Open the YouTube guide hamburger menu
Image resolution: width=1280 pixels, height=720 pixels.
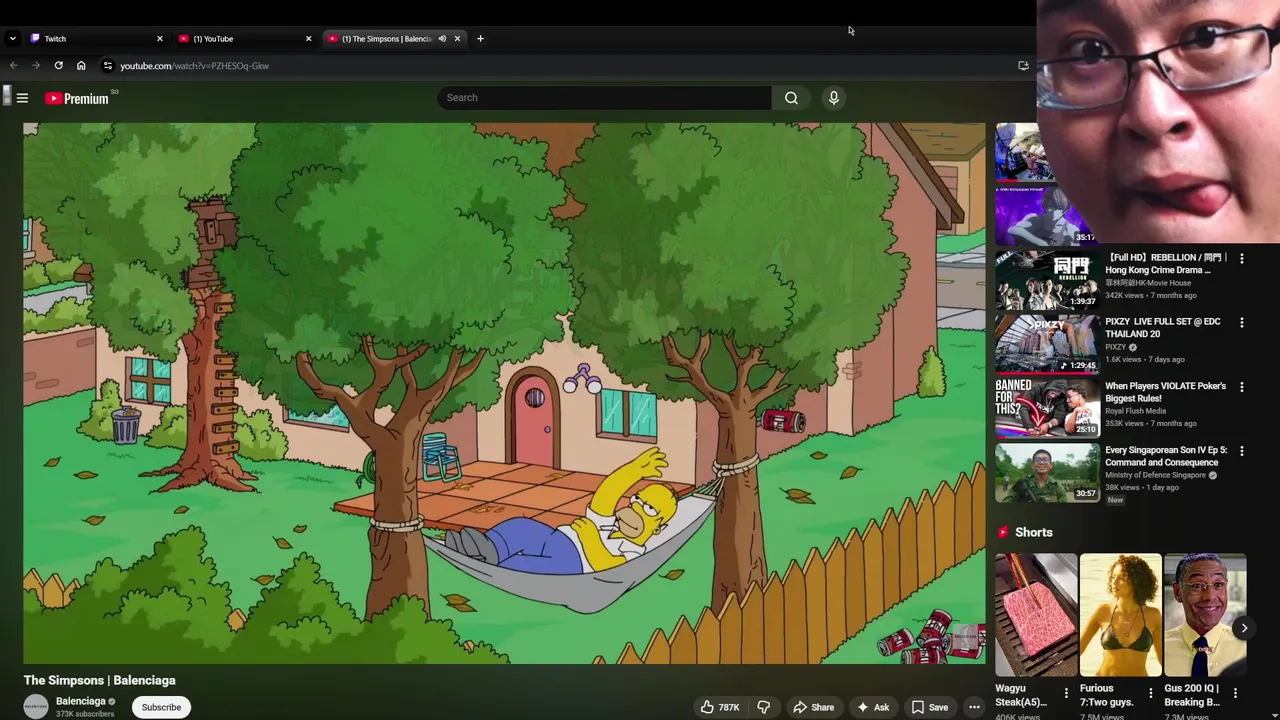(x=22, y=98)
